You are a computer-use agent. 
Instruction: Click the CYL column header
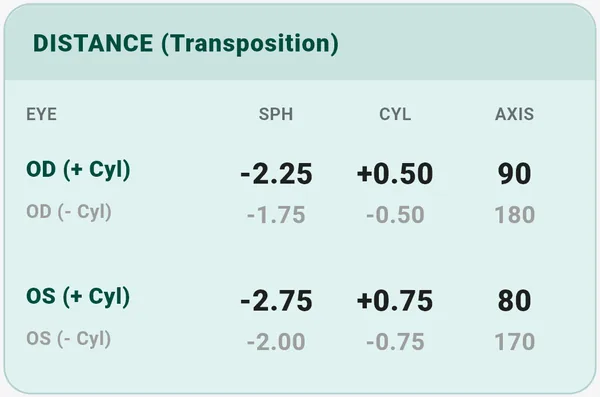pyautogui.click(x=395, y=114)
